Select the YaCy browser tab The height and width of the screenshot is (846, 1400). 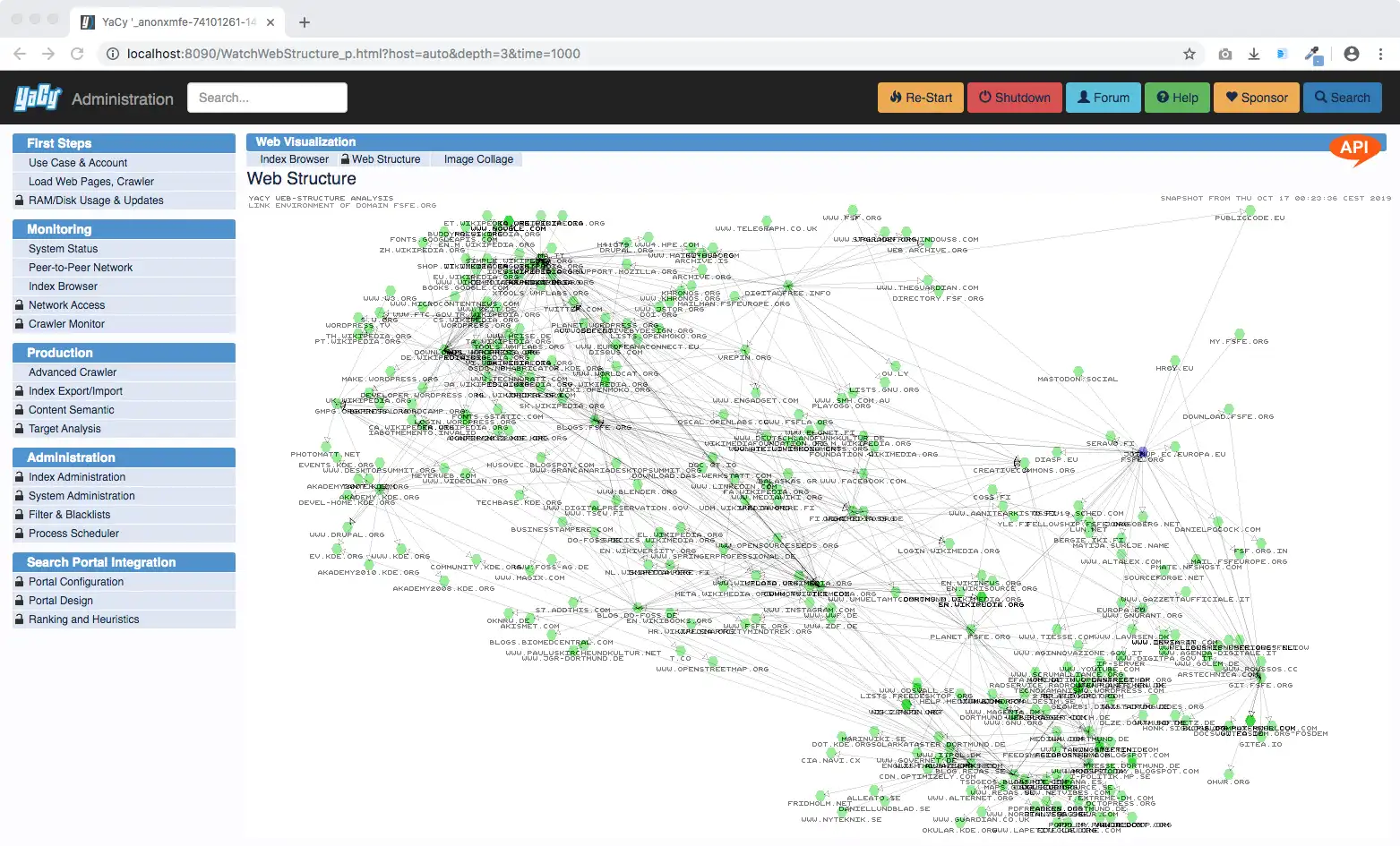click(179, 22)
